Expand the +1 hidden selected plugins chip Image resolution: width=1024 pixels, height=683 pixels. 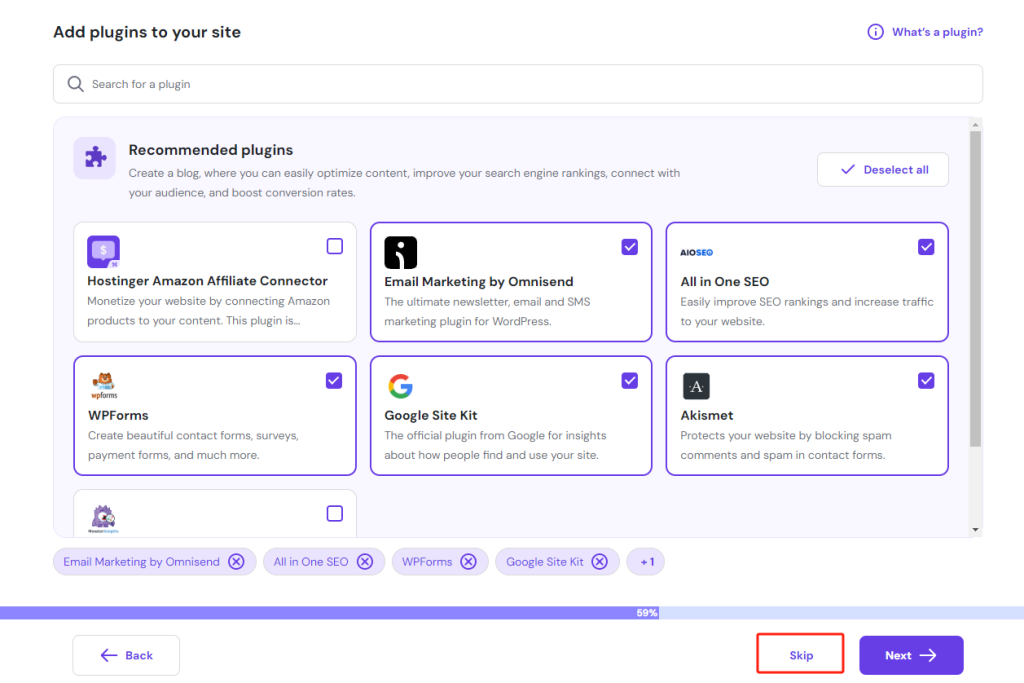point(646,562)
